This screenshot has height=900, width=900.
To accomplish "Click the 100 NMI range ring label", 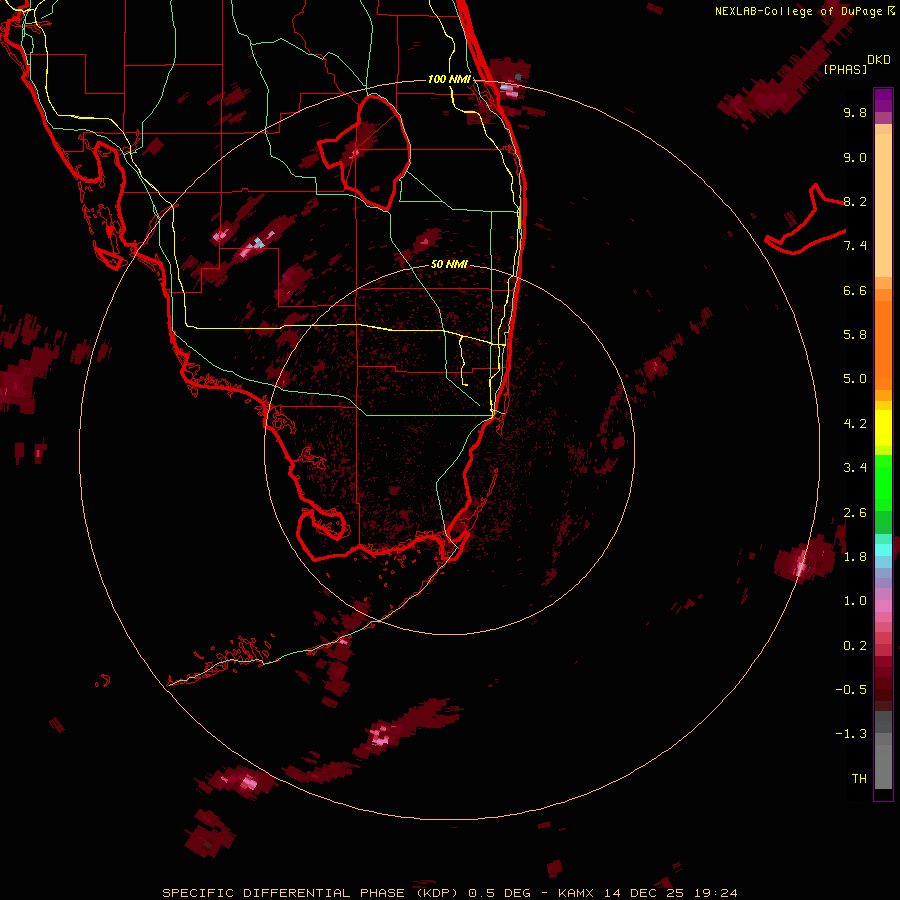I will pyautogui.click(x=449, y=79).
